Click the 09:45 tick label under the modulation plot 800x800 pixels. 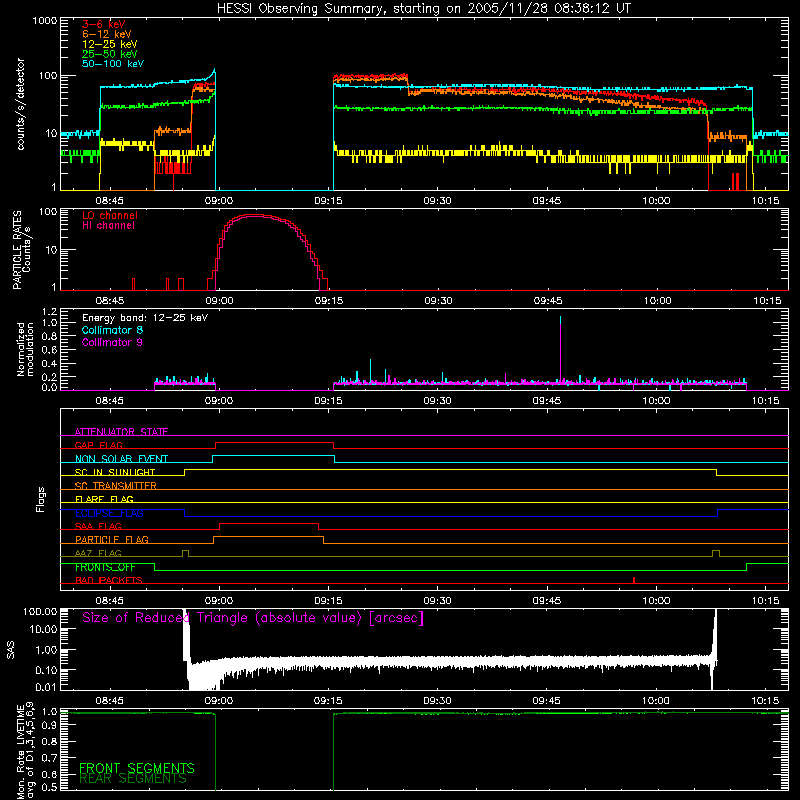tap(547, 401)
